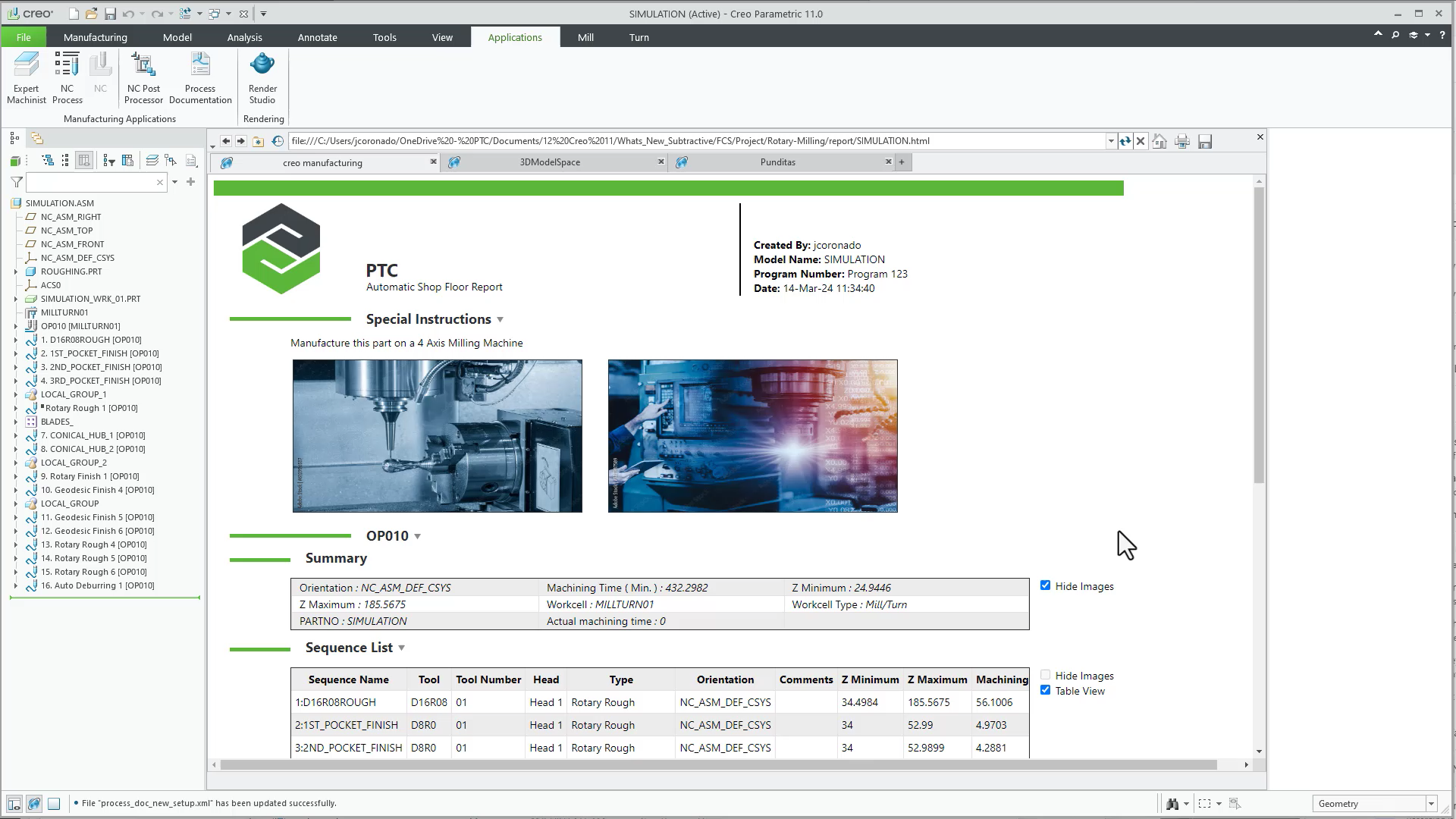Select 16. Auto Deburring 1 tree item
This screenshot has height=819, width=1456.
(98, 585)
